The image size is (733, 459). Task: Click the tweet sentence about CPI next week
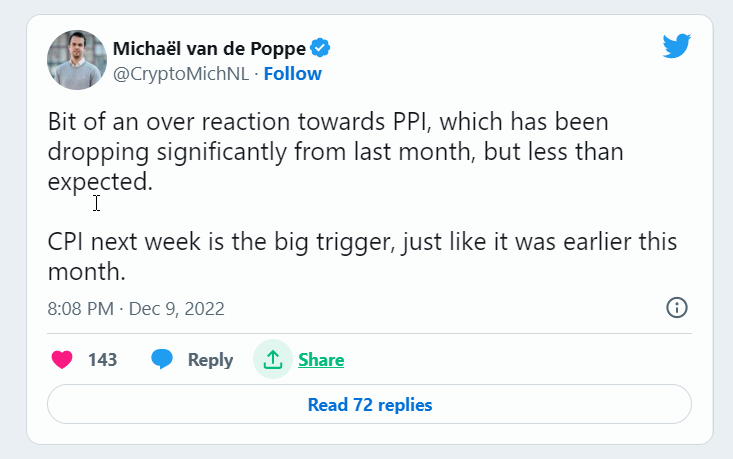coord(362,257)
